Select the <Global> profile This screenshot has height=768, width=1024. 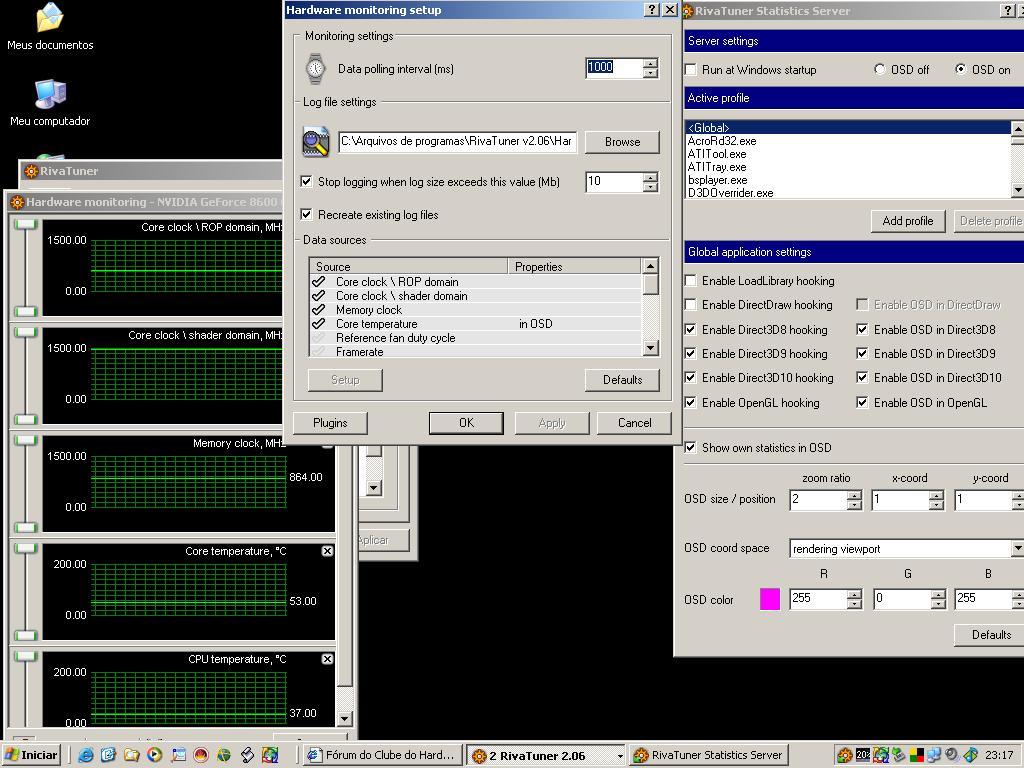(848, 127)
